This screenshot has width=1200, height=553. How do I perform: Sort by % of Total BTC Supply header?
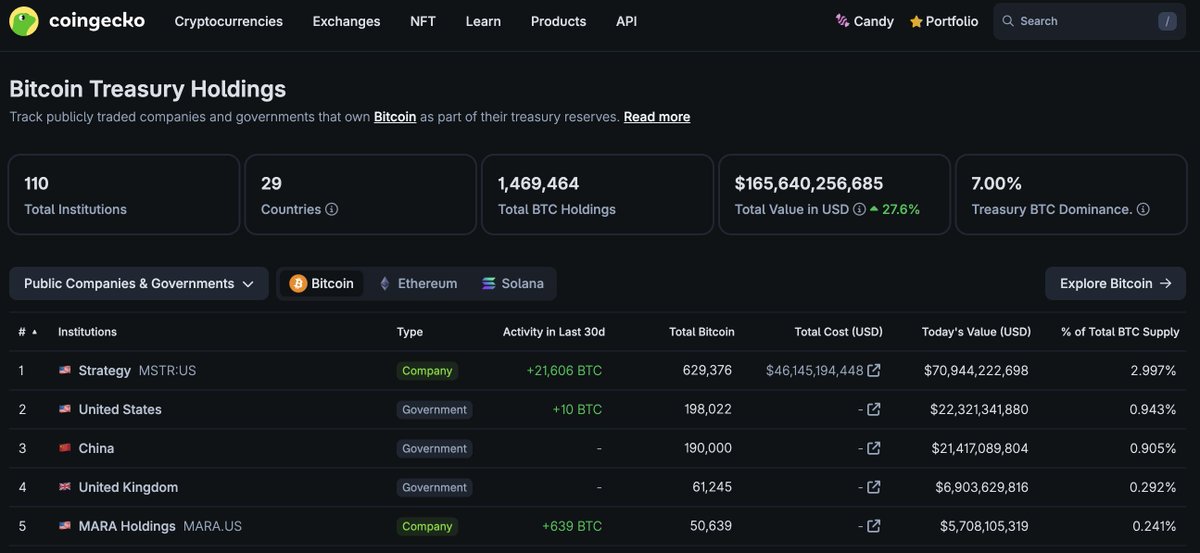1120,332
